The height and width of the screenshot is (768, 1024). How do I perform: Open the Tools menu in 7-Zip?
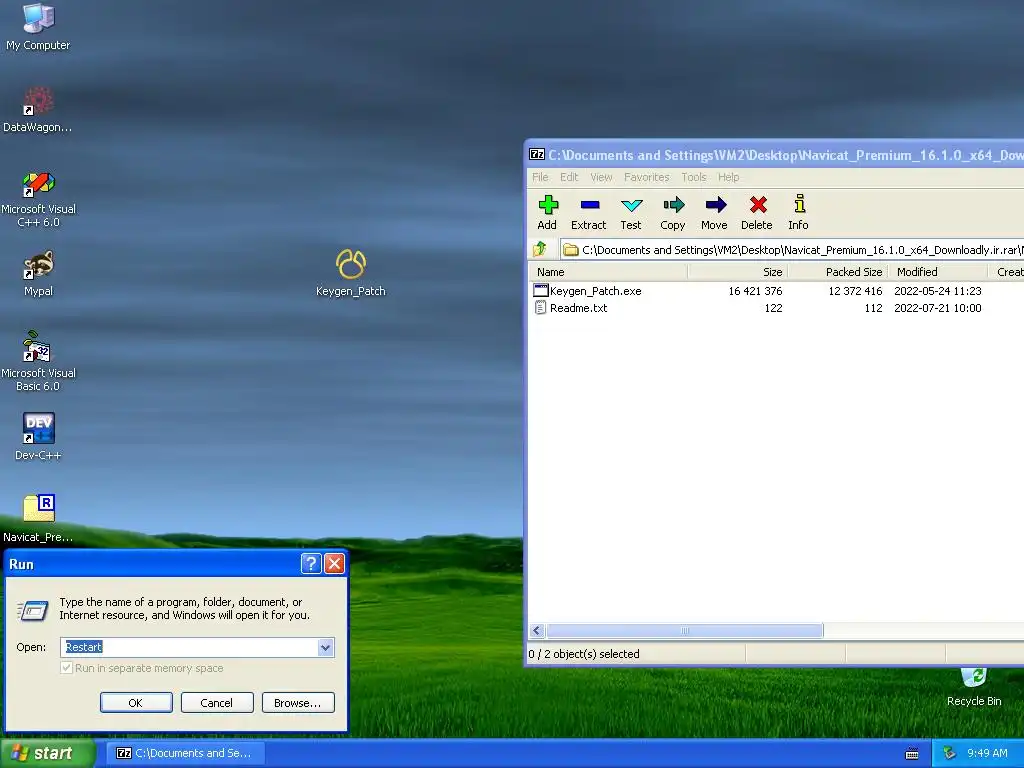(x=694, y=177)
